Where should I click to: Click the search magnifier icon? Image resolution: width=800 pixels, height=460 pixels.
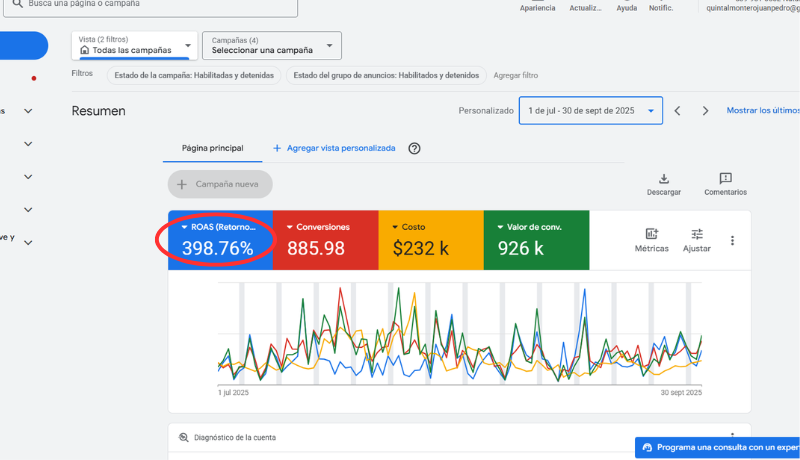click(17, 4)
